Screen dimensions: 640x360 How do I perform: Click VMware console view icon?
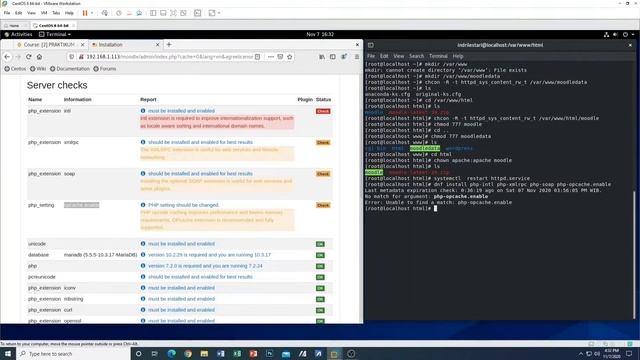coord(198,13)
